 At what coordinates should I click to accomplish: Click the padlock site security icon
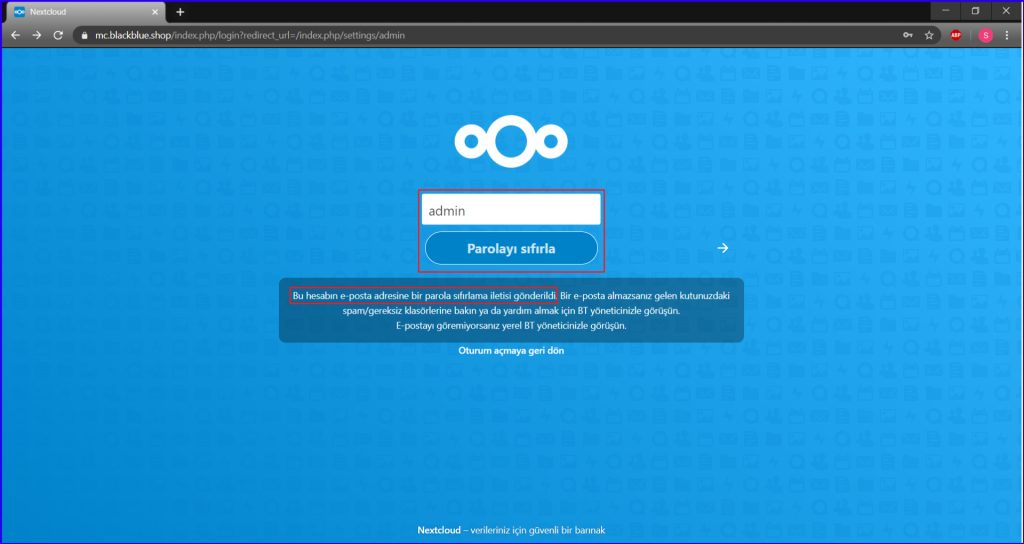[84, 36]
